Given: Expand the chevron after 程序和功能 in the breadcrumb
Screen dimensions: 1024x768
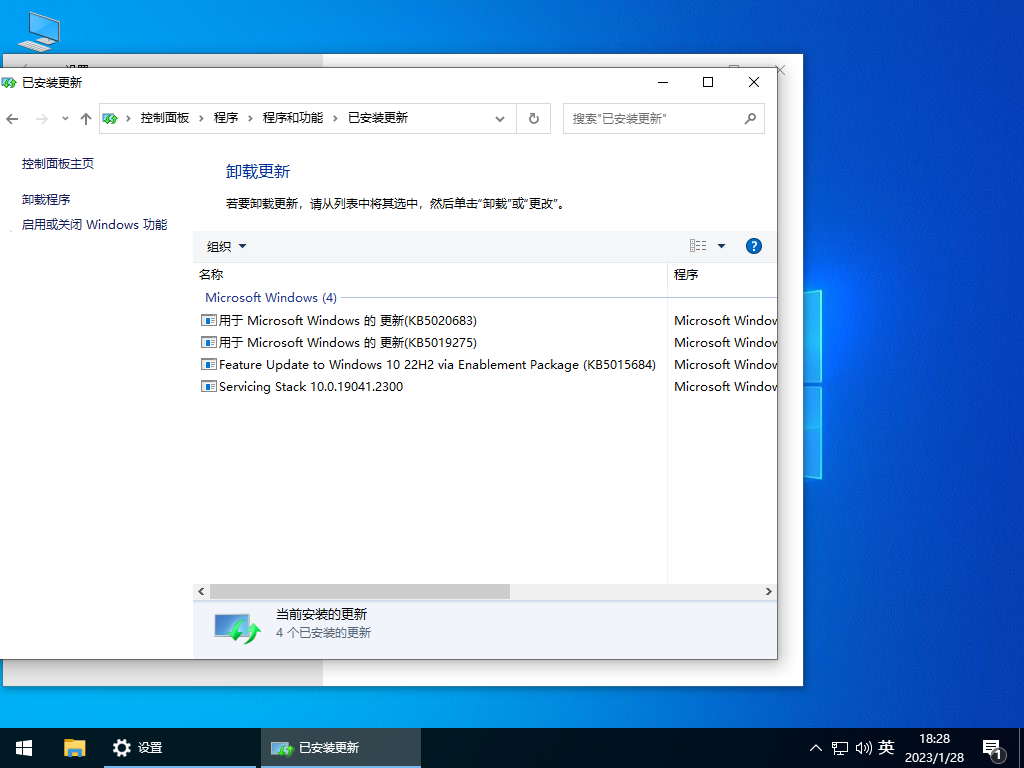Looking at the screenshot, I should click(335, 118).
